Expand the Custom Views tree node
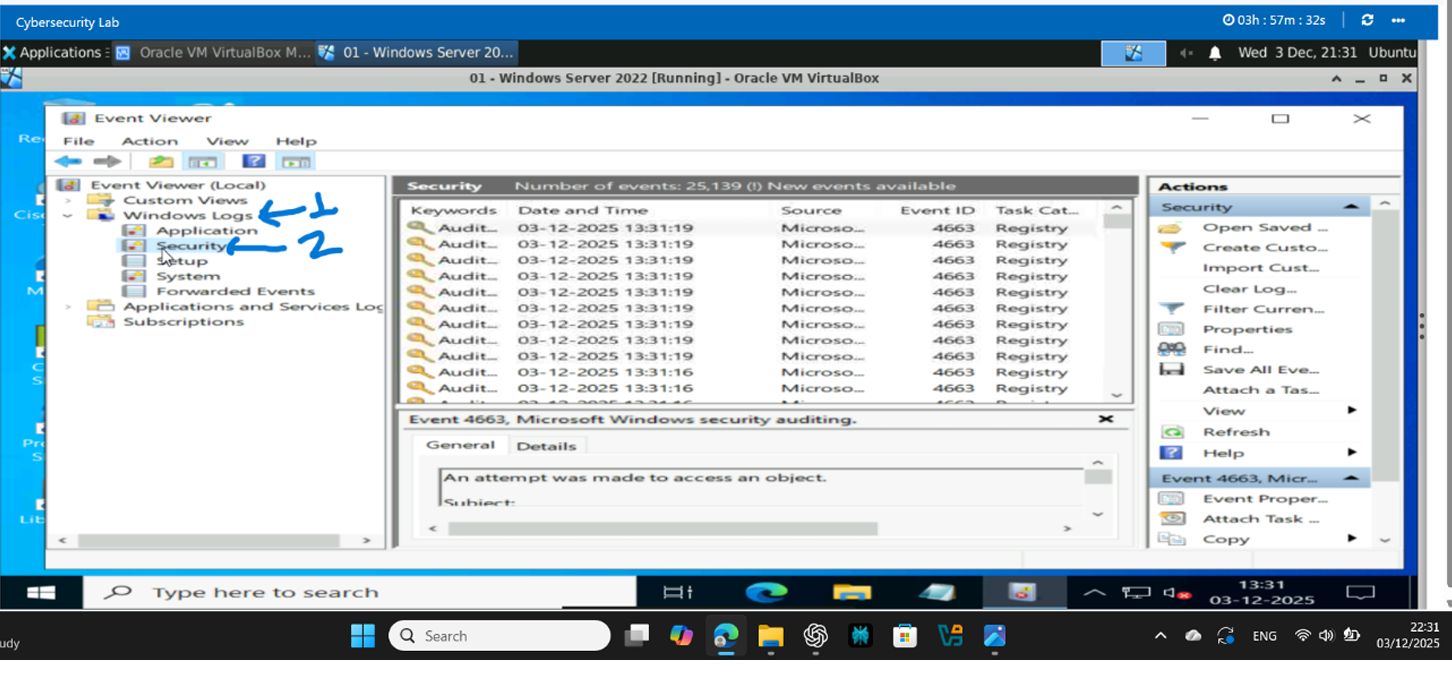The width and height of the screenshot is (1452, 693). tap(68, 200)
